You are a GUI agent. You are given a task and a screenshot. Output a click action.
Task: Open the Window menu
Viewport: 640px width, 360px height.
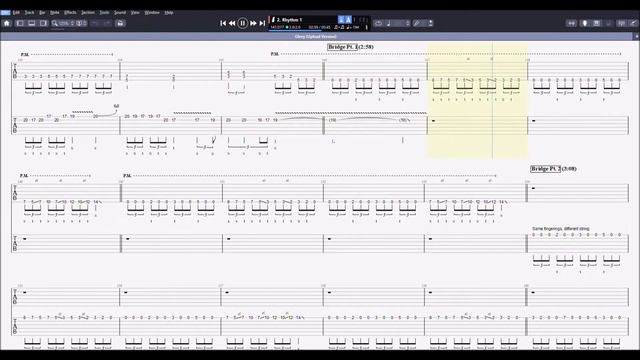tap(152, 13)
